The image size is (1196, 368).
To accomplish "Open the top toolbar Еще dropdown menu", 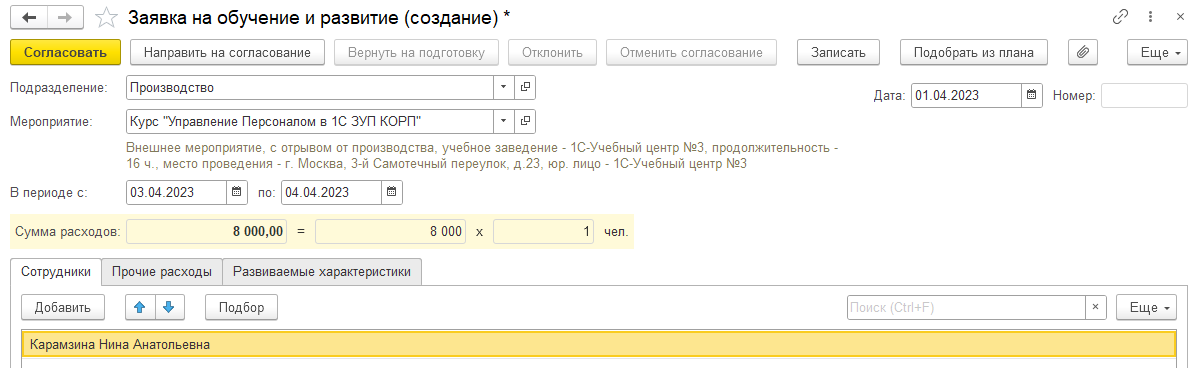I will pyautogui.click(x=1157, y=53).
